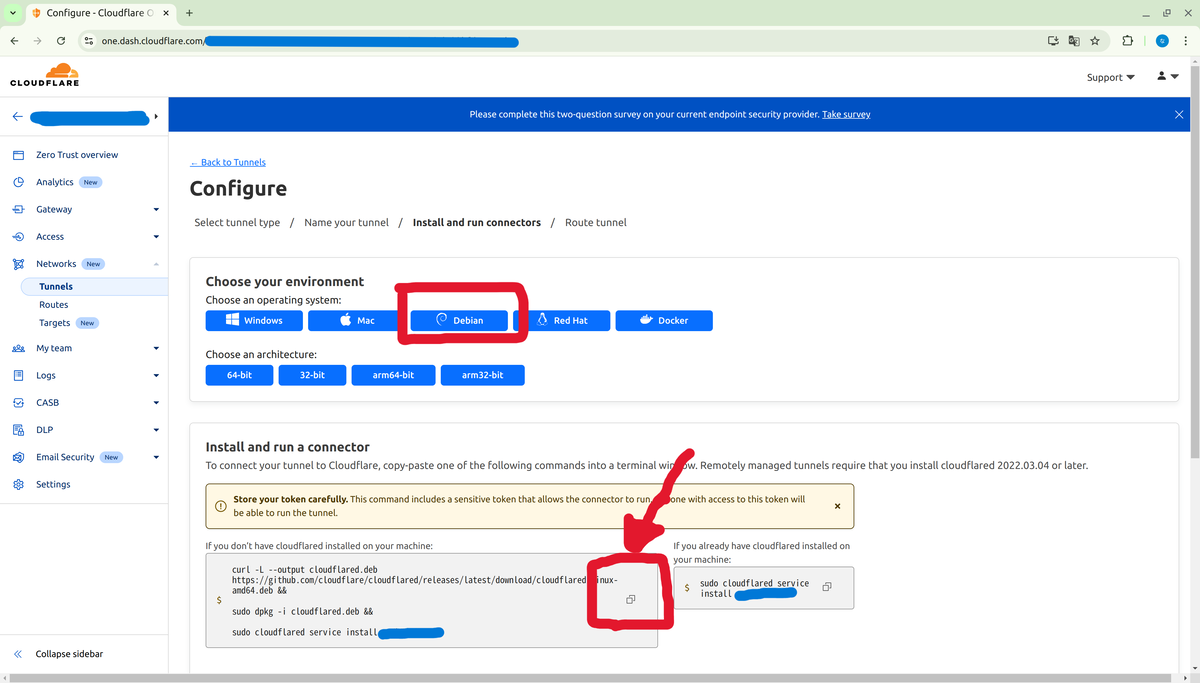Bookmark this page with the star
Screen dimensions: 1200x683
[x=1095, y=41]
